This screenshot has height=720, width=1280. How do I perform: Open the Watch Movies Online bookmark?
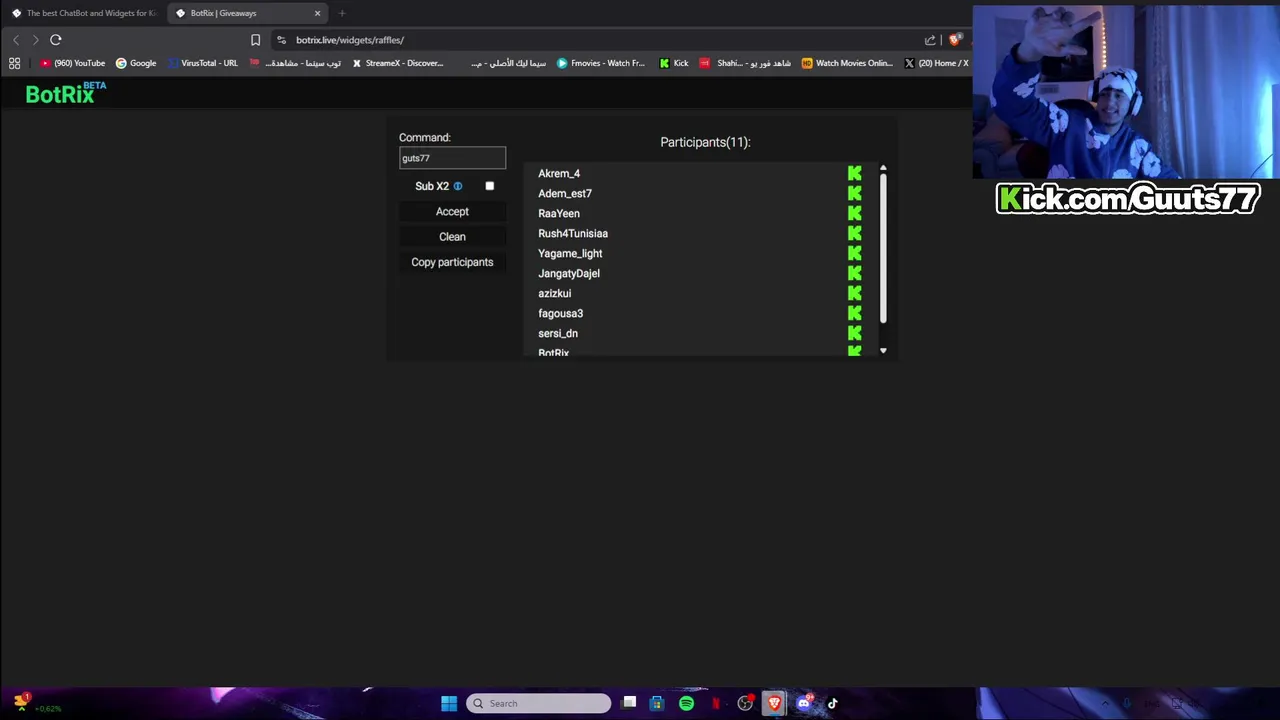tap(847, 63)
